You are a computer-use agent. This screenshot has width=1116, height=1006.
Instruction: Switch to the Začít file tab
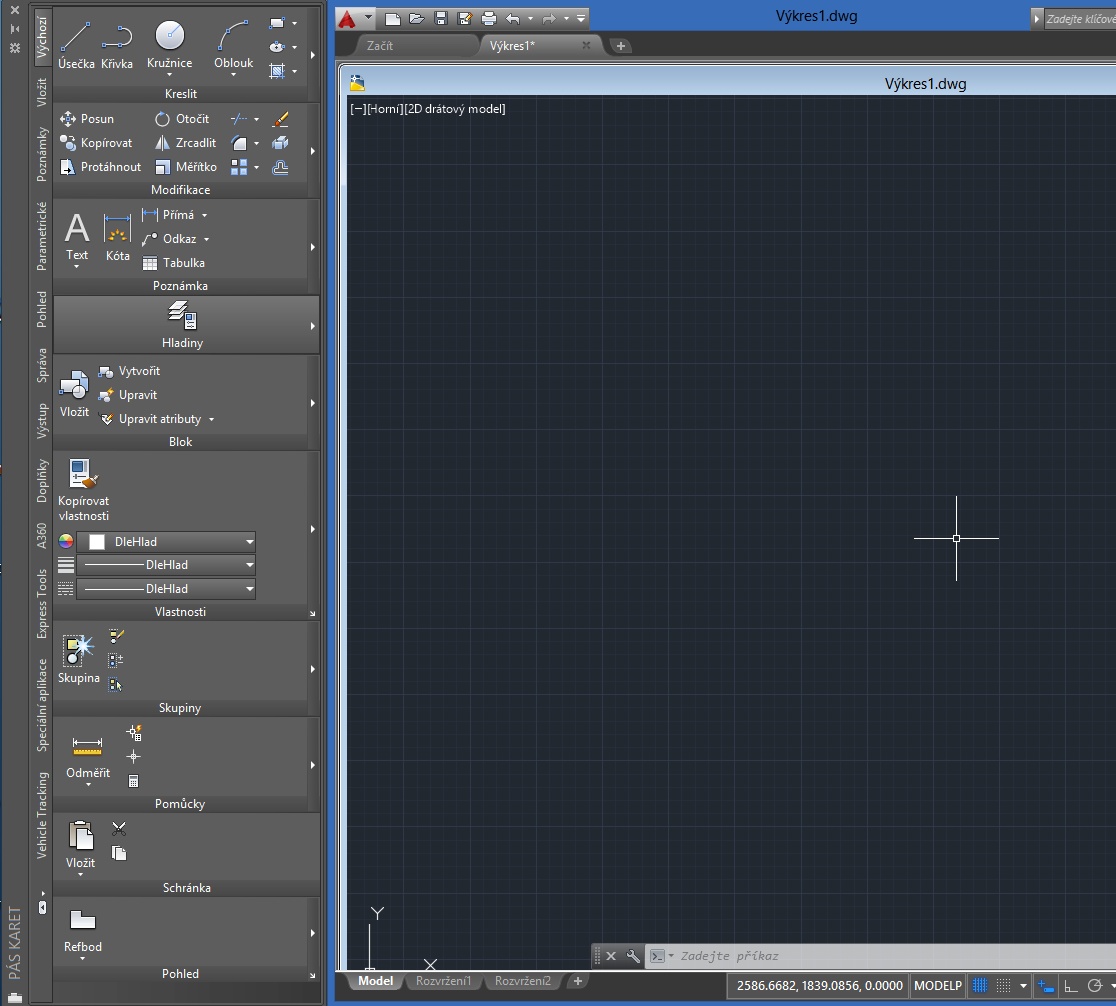click(x=380, y=46)
